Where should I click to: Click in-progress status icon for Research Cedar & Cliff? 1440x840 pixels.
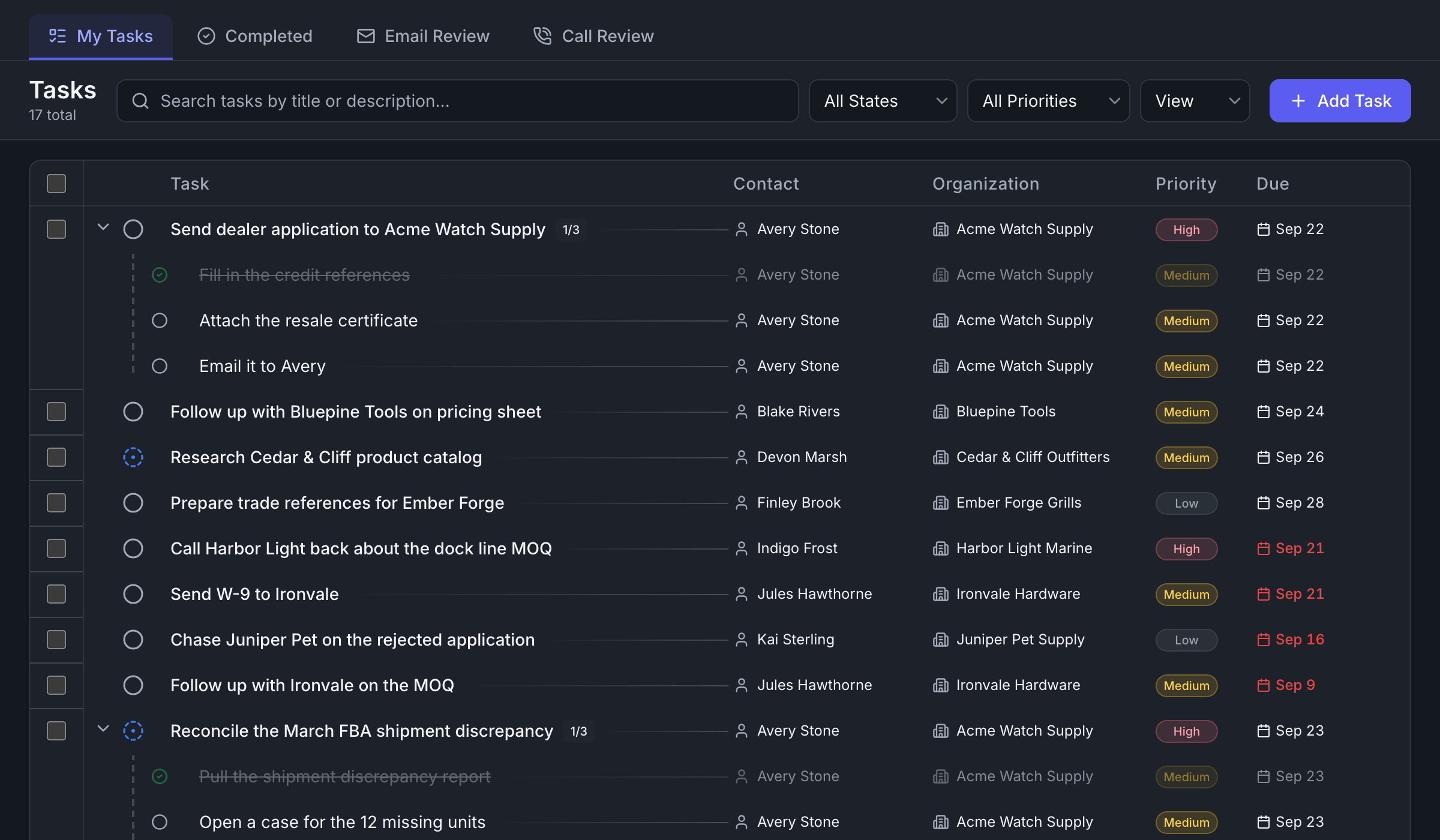(x=133, y=457)
